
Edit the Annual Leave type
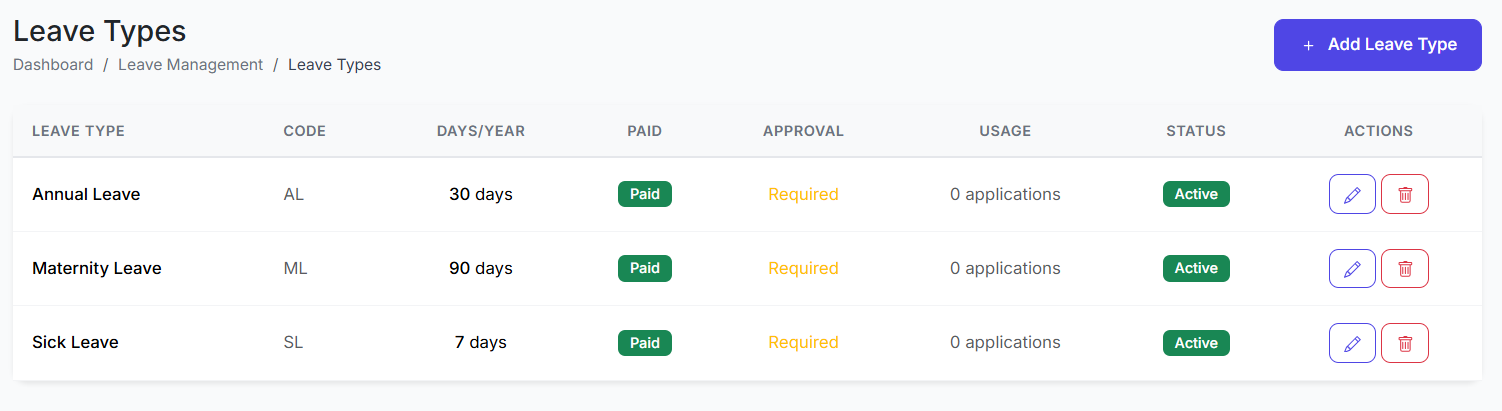coord(1352,194)
